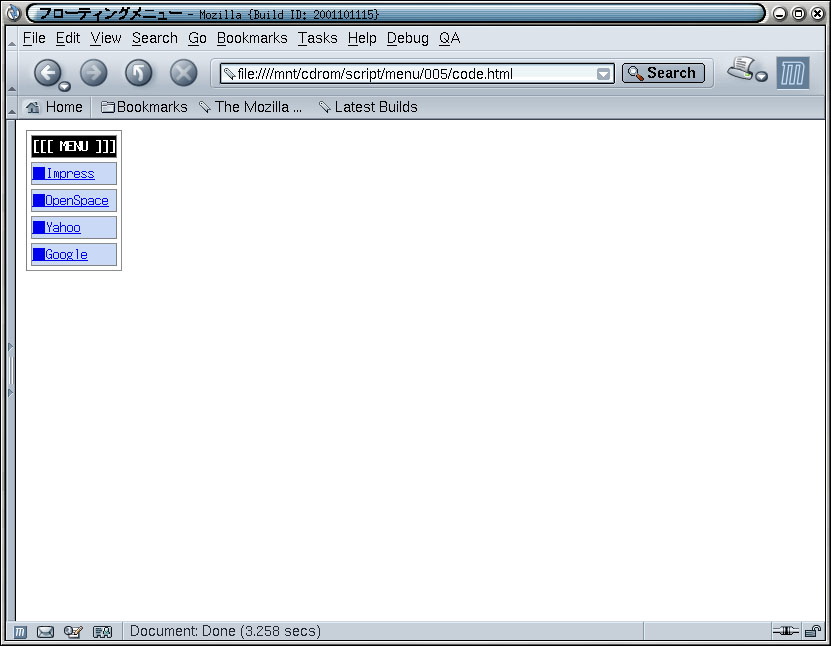Click the Print icon in toolbar
The height and width of the screenshot is (646, 831).
click(741, 69)
